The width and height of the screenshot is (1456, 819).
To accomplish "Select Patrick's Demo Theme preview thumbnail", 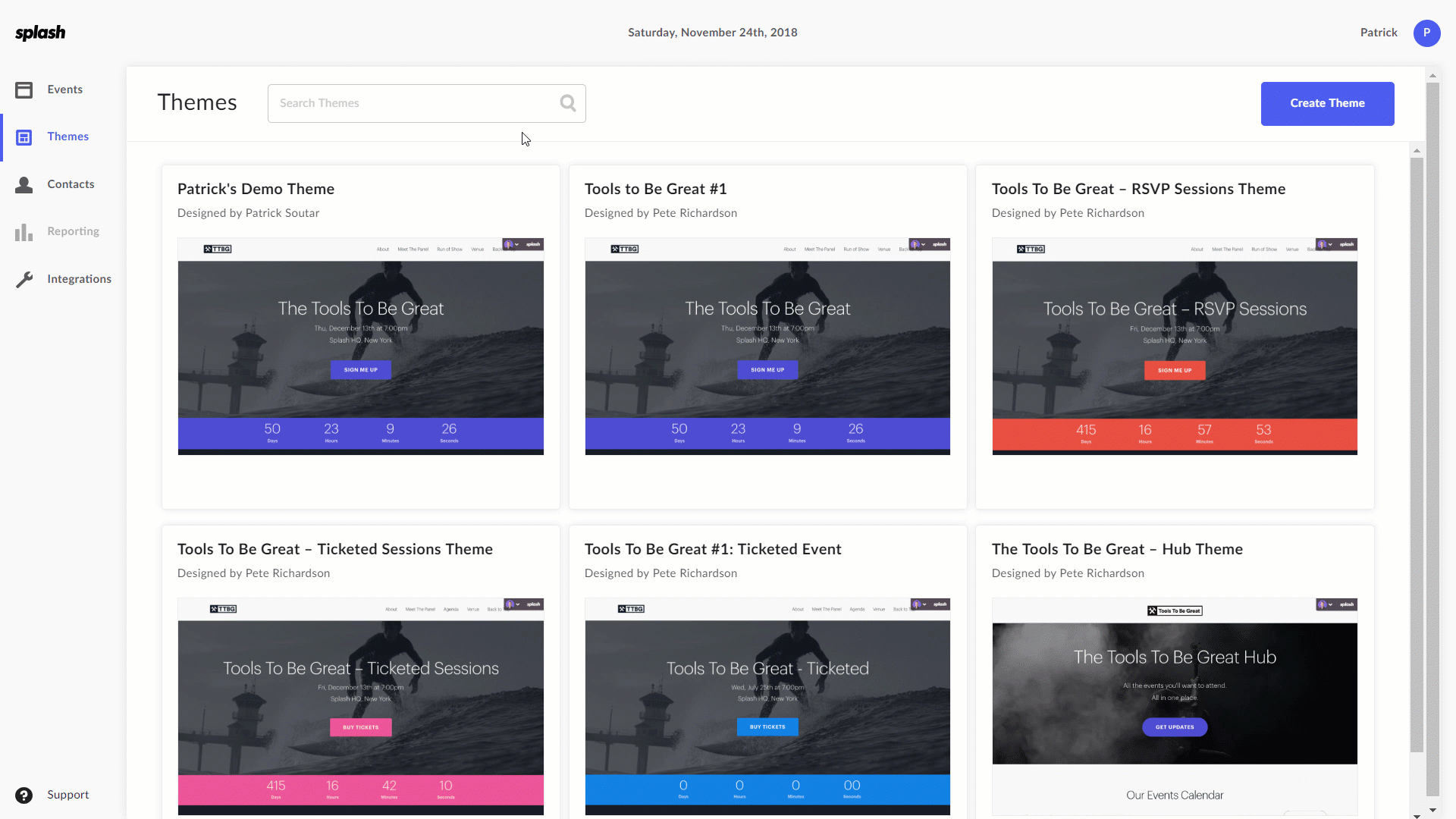I will tap(360, 347).
